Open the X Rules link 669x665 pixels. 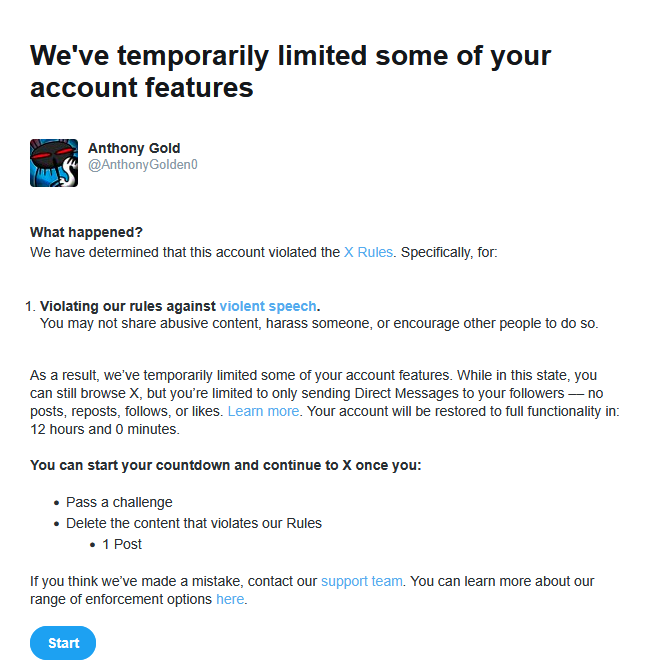368,253
